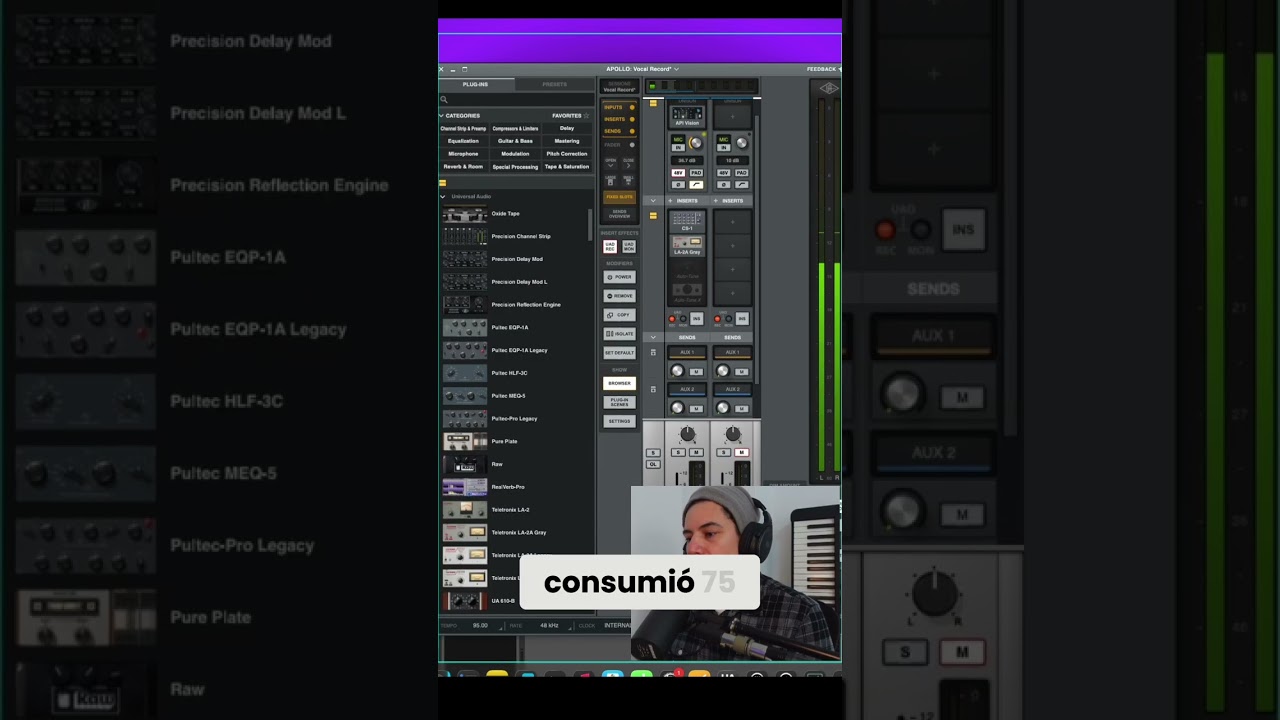Select the Oxide Tape plug-in thumbnail
Screen dimensions: 1280x720
pyautogui.click(x=465, y=214)
